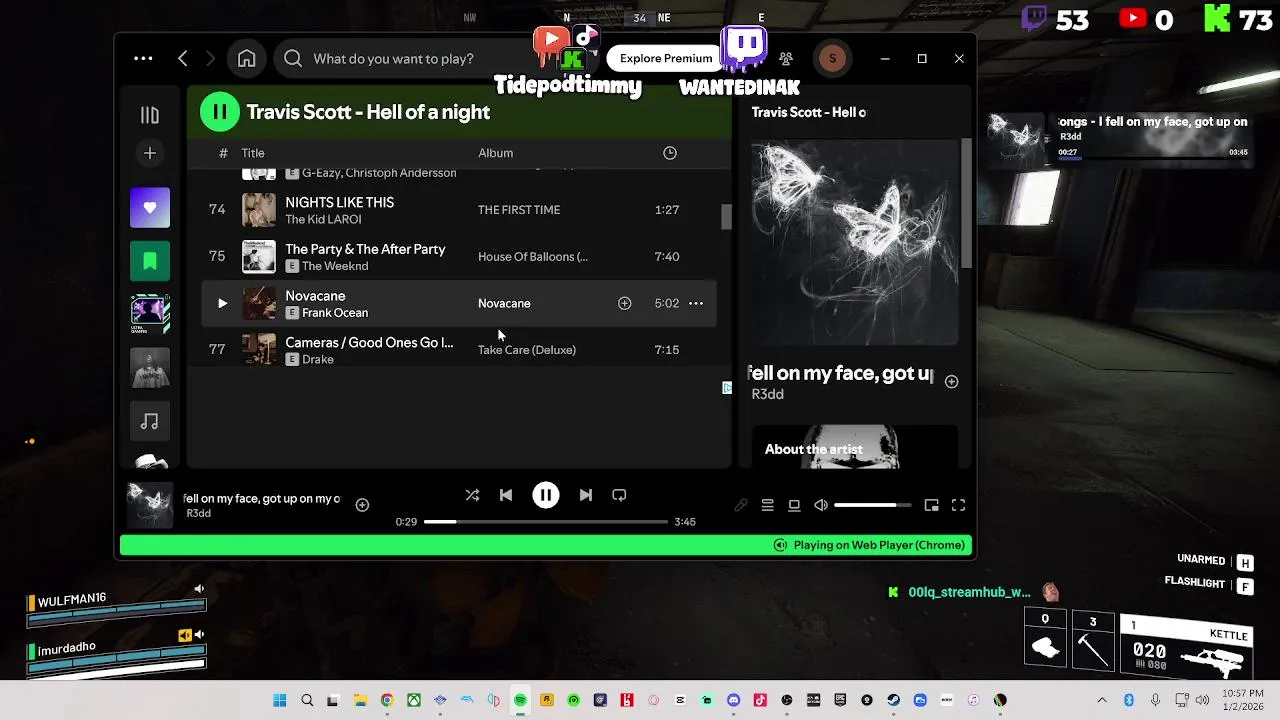
Task: Add Novacane to Liked Songs
Action: [x=624, y=303]
